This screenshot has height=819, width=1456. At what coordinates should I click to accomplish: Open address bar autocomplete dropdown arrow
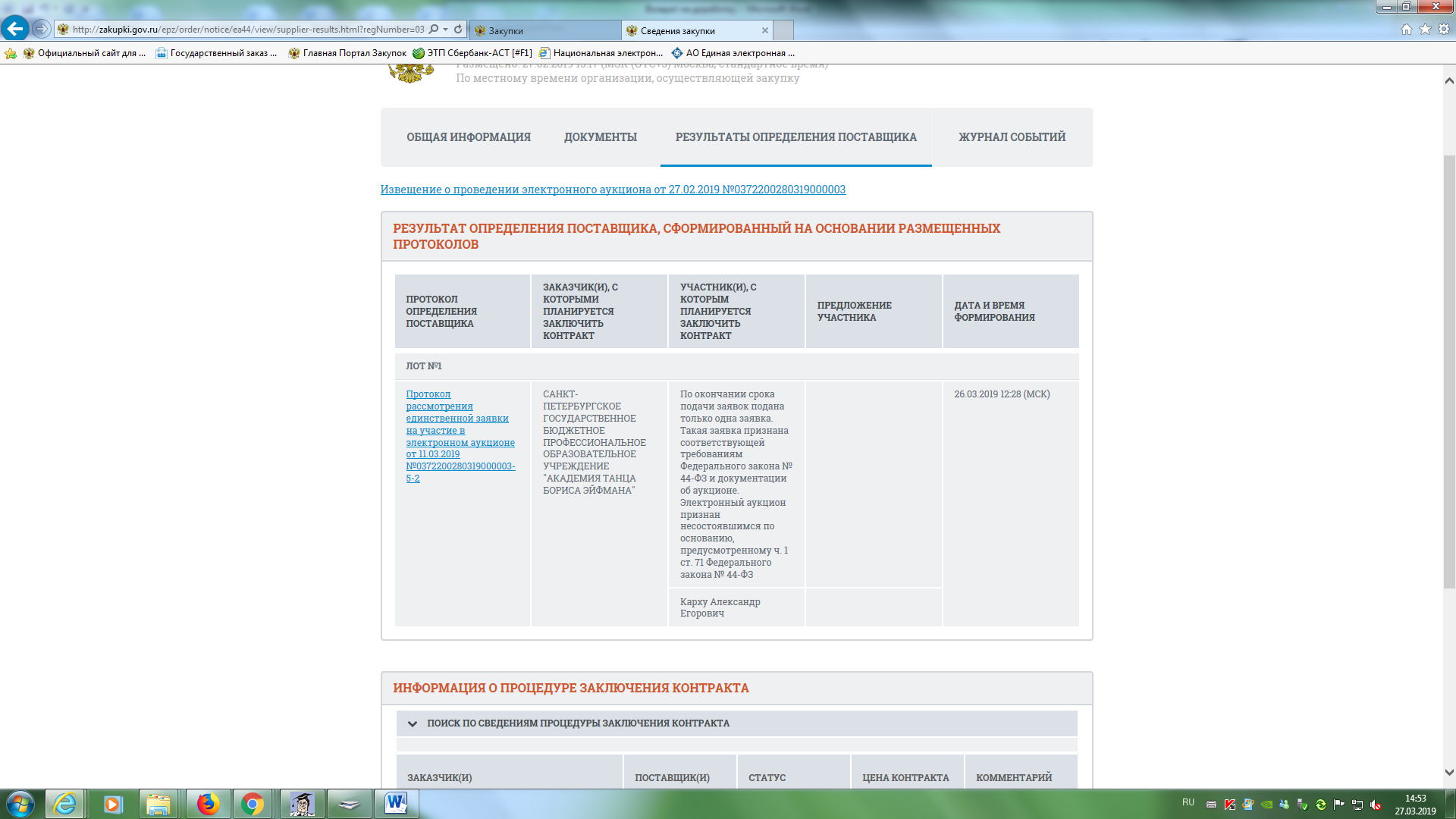tap(446, 30)
